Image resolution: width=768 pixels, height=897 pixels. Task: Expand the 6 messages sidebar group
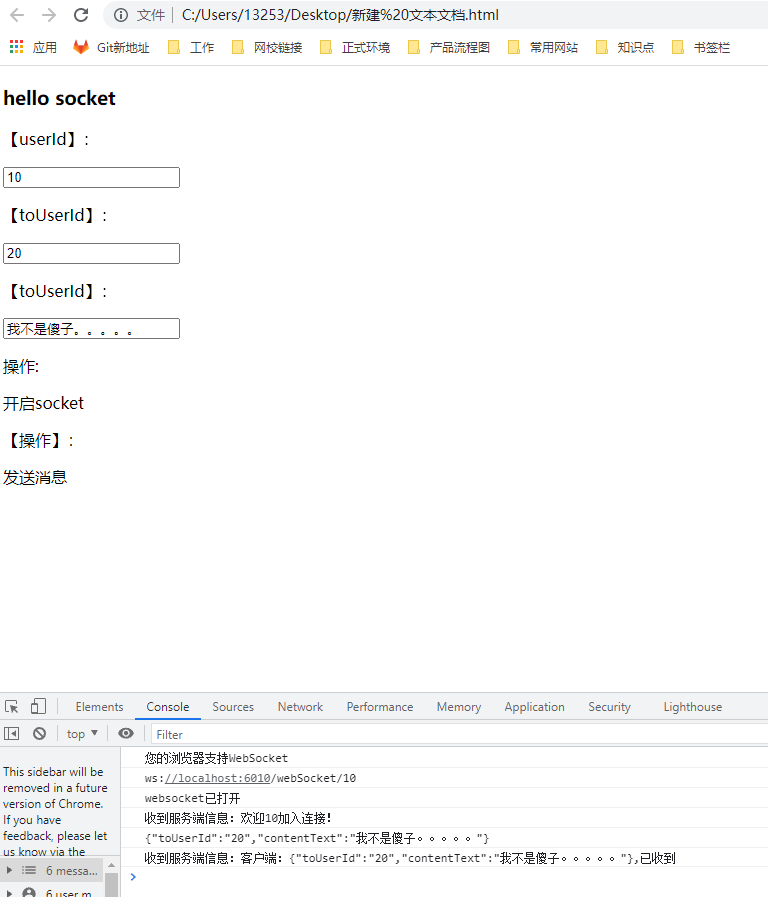tap(53, 871)
